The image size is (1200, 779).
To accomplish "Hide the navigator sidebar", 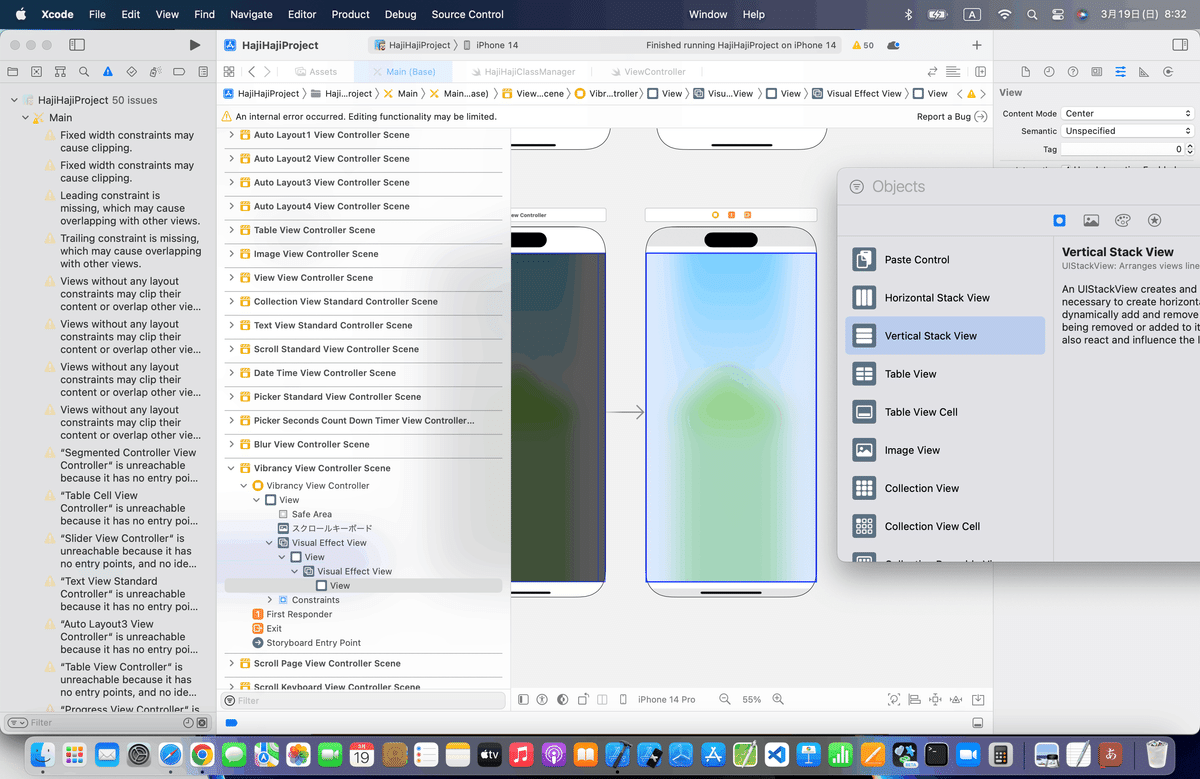I will 77,45.
